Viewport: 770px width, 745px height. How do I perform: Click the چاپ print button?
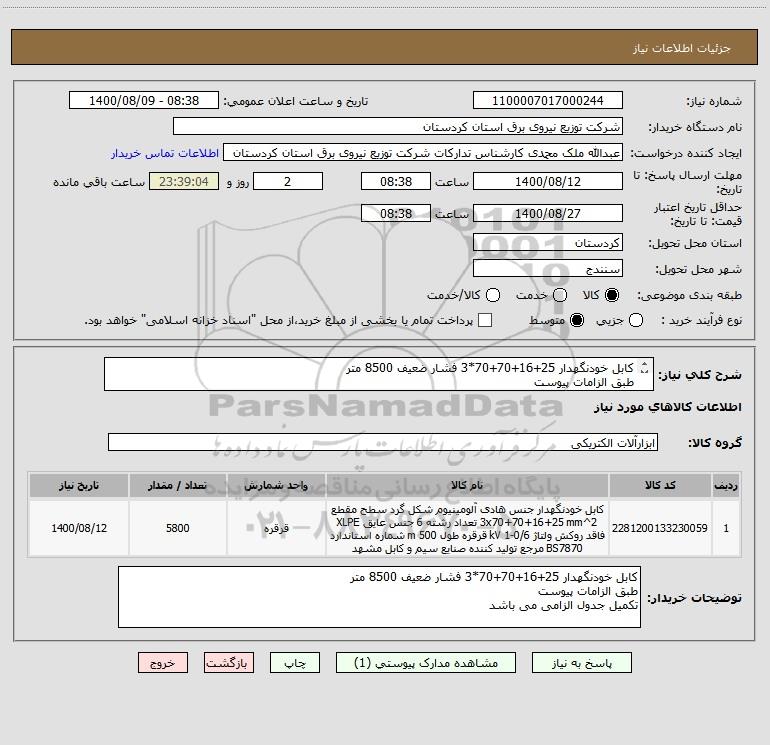pyautogui.click(x=295, y=663)
